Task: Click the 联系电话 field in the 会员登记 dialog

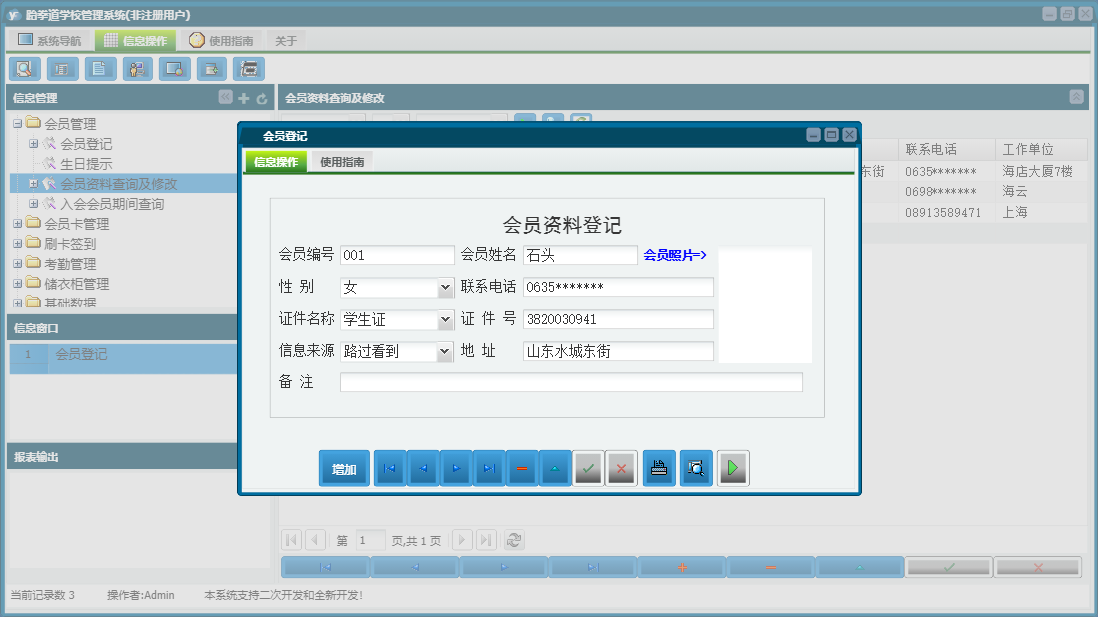Action: pos(618,287)
